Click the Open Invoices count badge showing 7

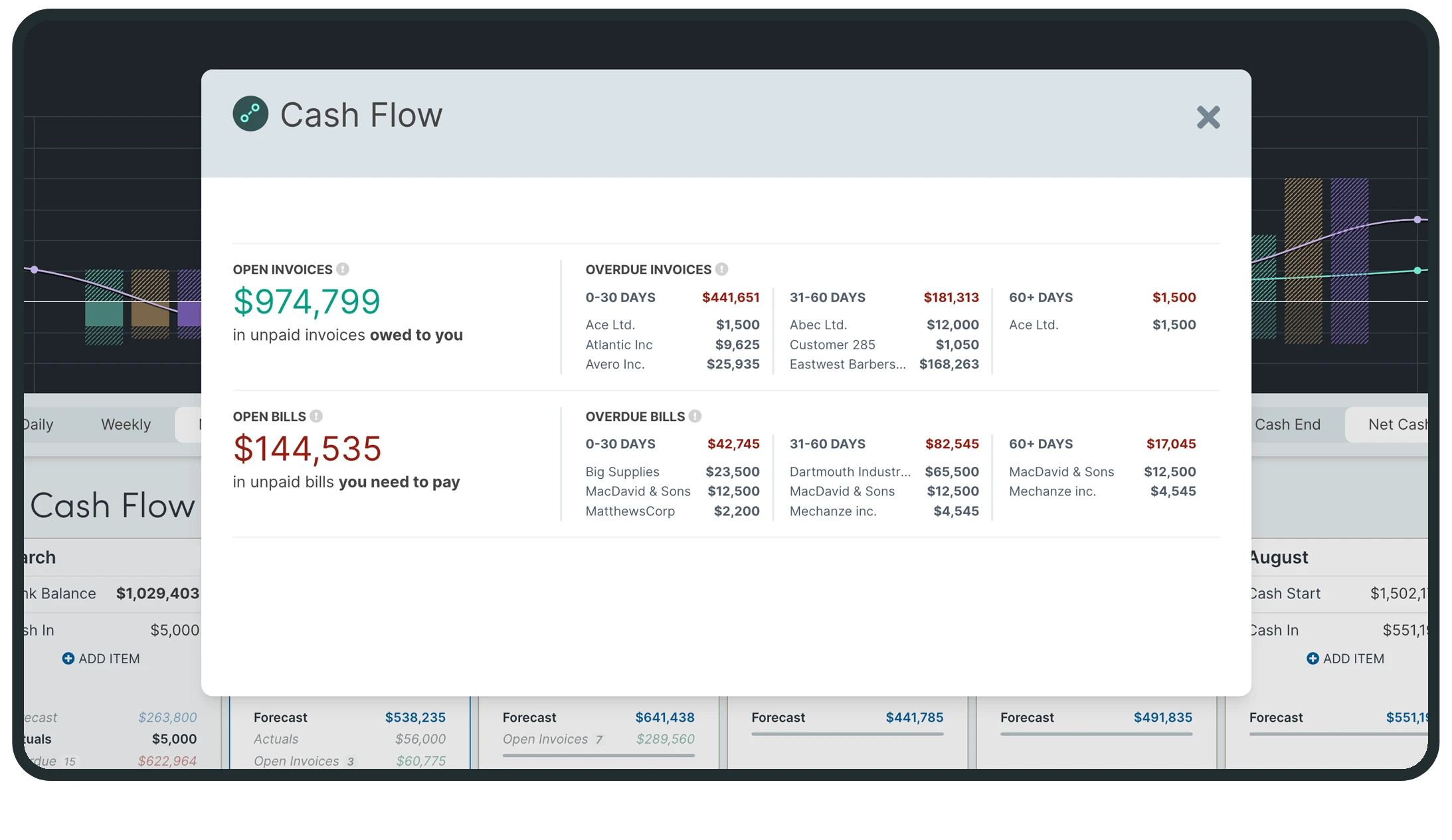(x=598, y=739)
